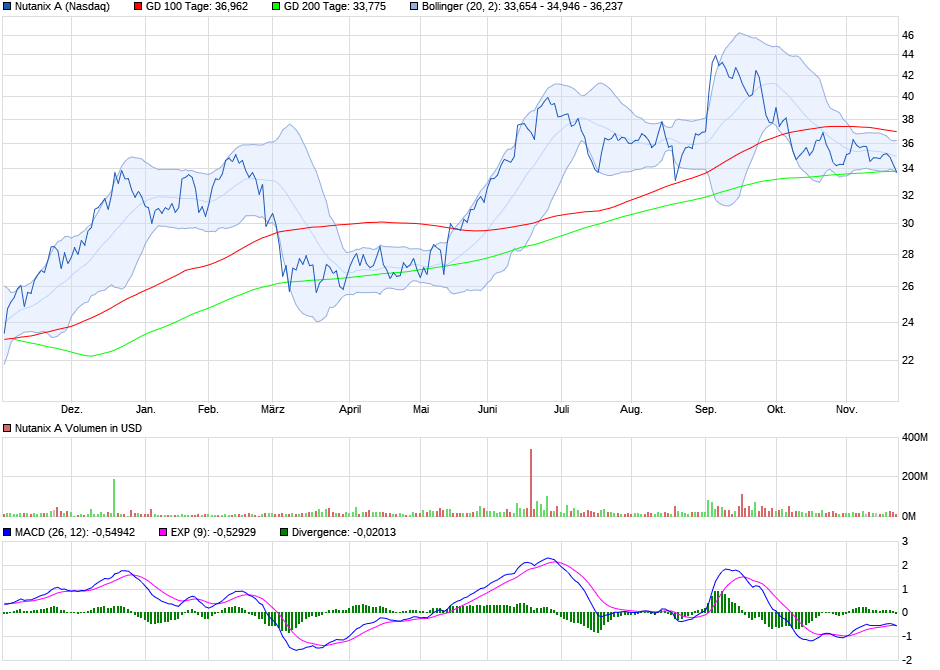This screenshot has width=940, height=670.
Task: Click the green GD 200 Tage indicator square
Action: coord(277,6)
